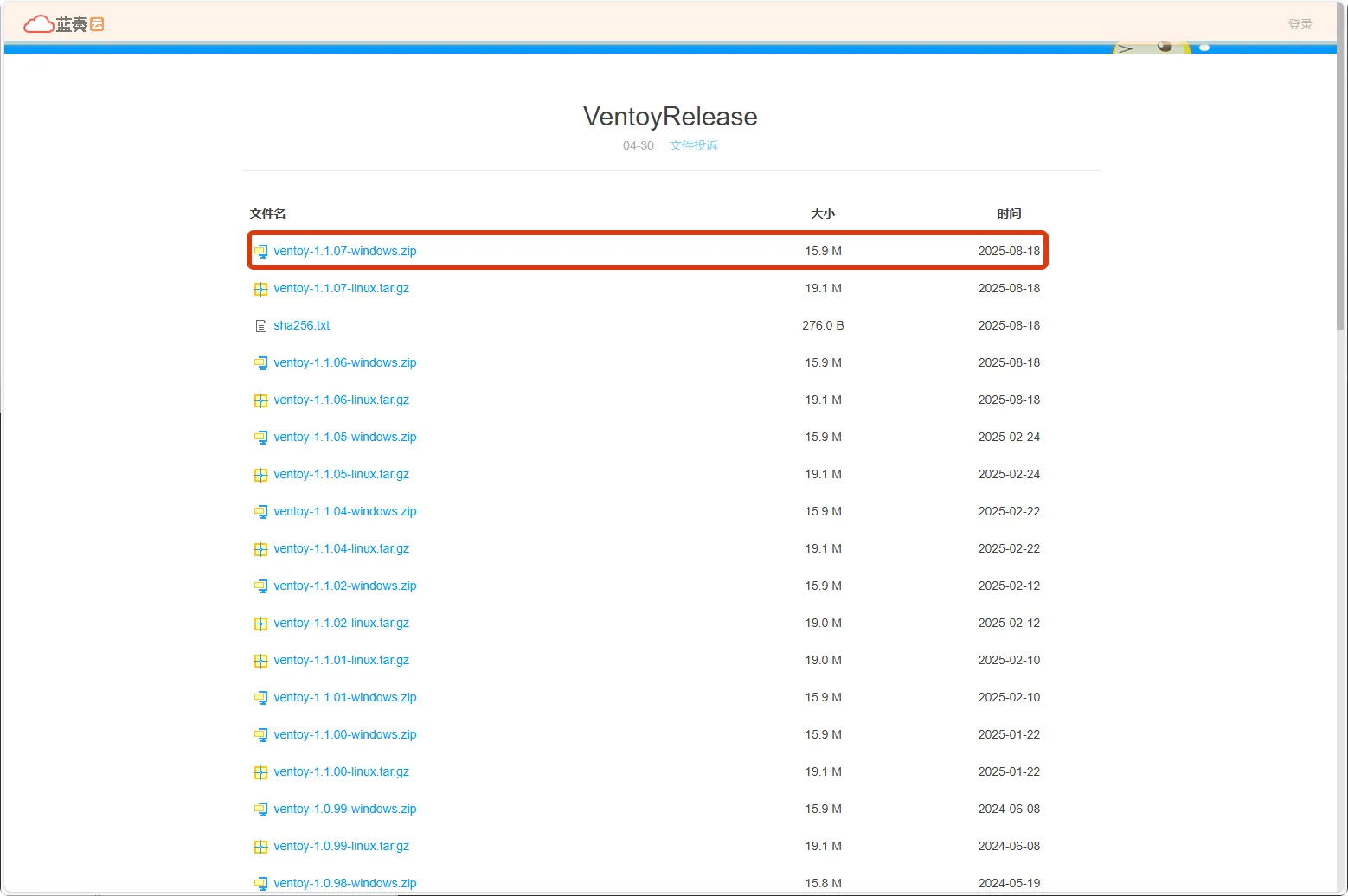Click the archive icon for ventoy-1.1.02-linux.tar.gz
Image resolution: width=1348 pixels, height=896 pixels.
click(260, 624)
